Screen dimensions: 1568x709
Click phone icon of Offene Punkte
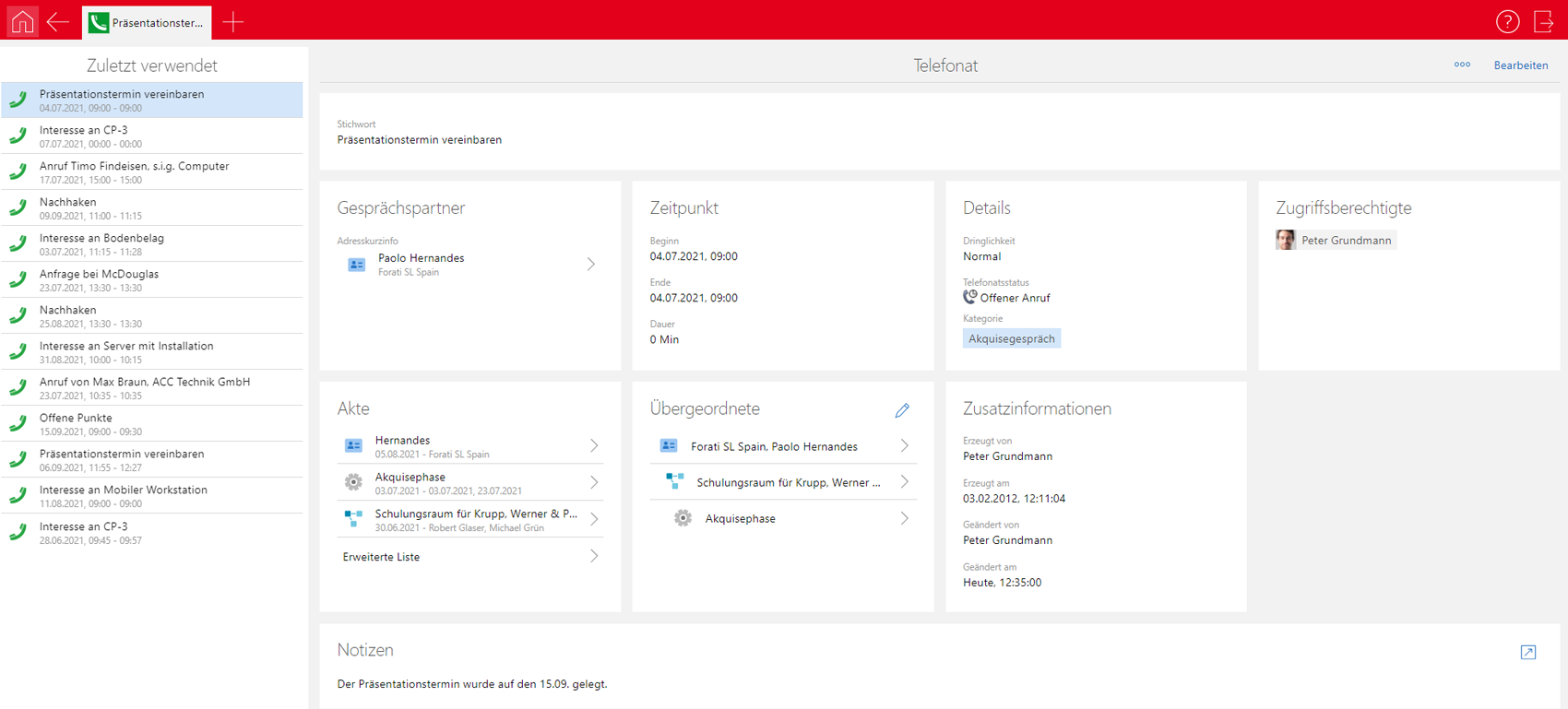tap(18, 423)
